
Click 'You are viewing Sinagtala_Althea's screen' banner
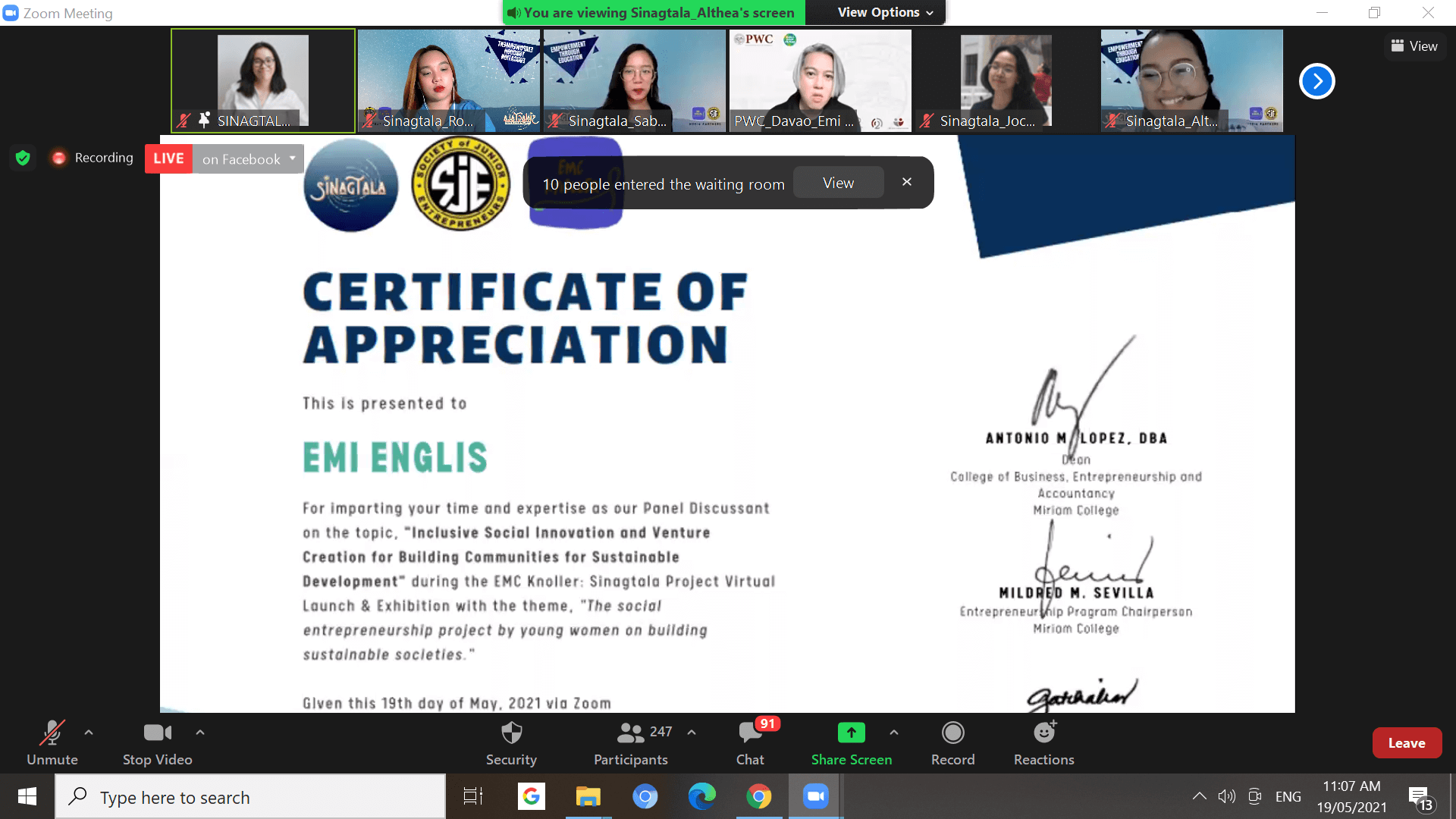(654, 12)
